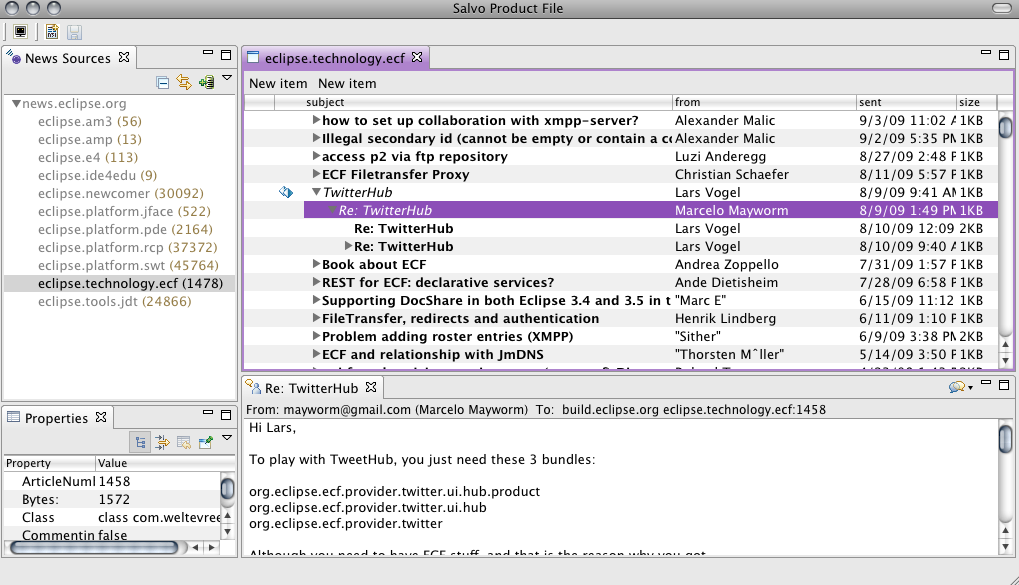Click the Show Advanced Properties icon
Viewport: 1019px width, 585px height.
pos(162,441)
